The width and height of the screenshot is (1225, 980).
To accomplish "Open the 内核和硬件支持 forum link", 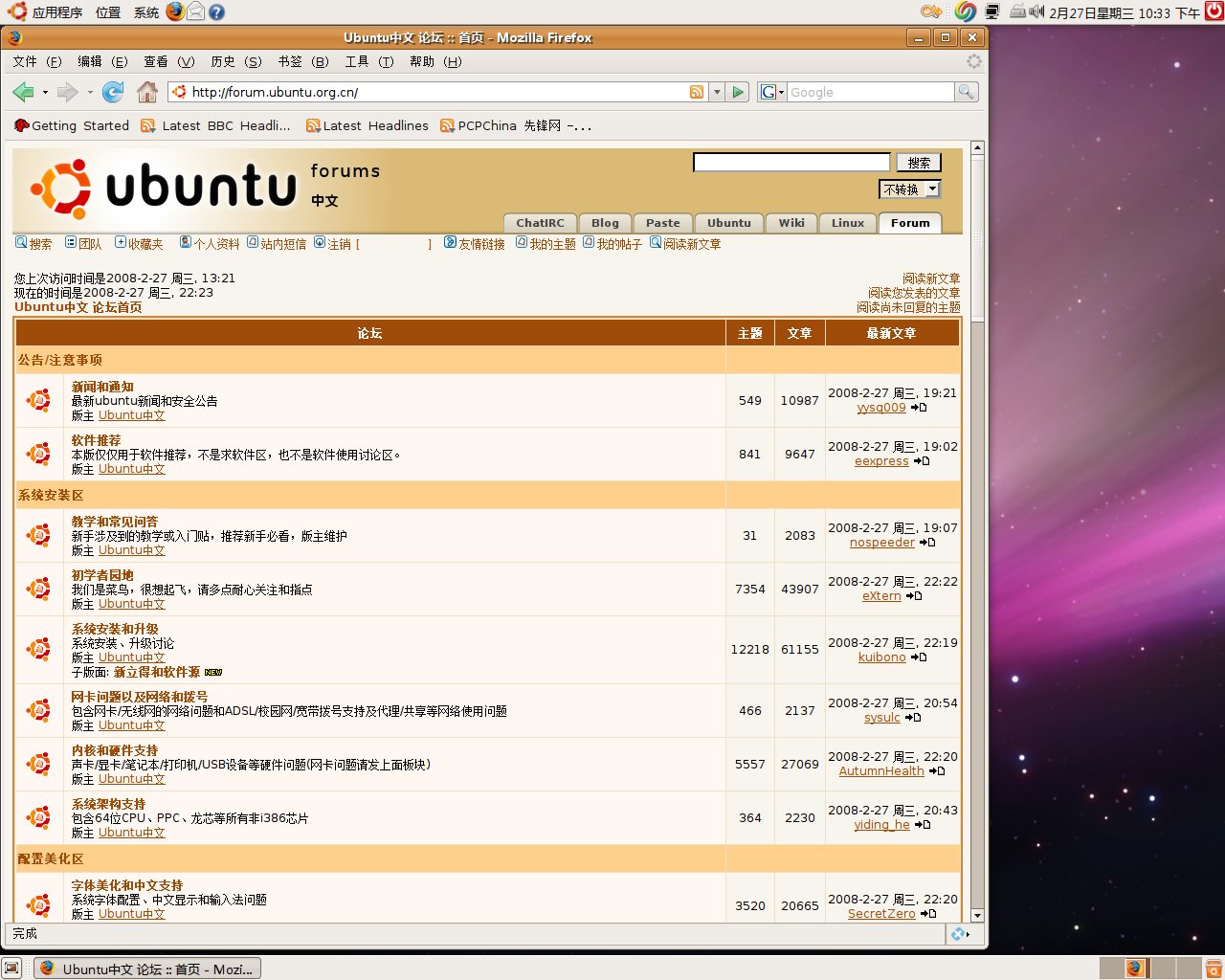I will (115, 750).
